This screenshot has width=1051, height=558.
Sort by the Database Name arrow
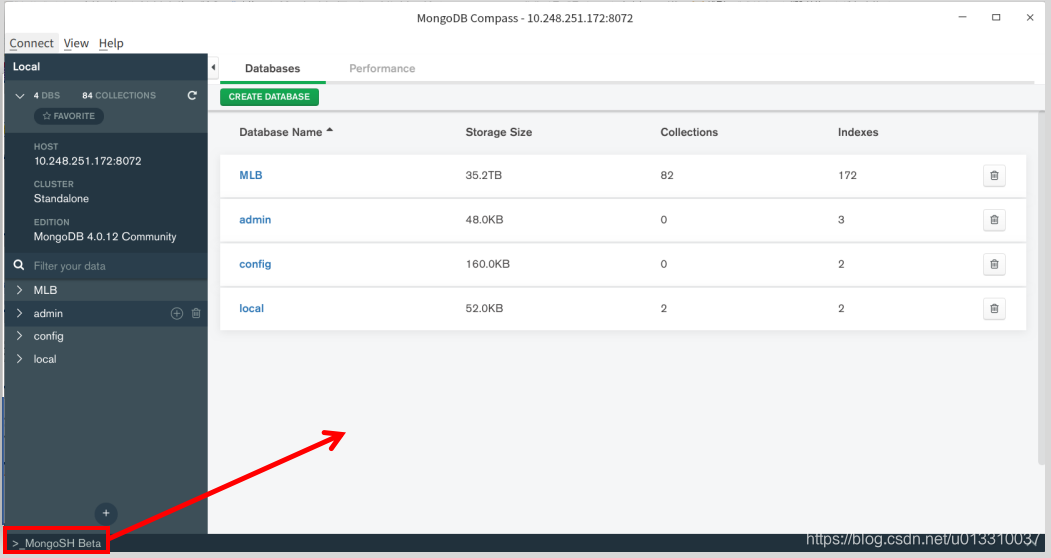point(330,131)
